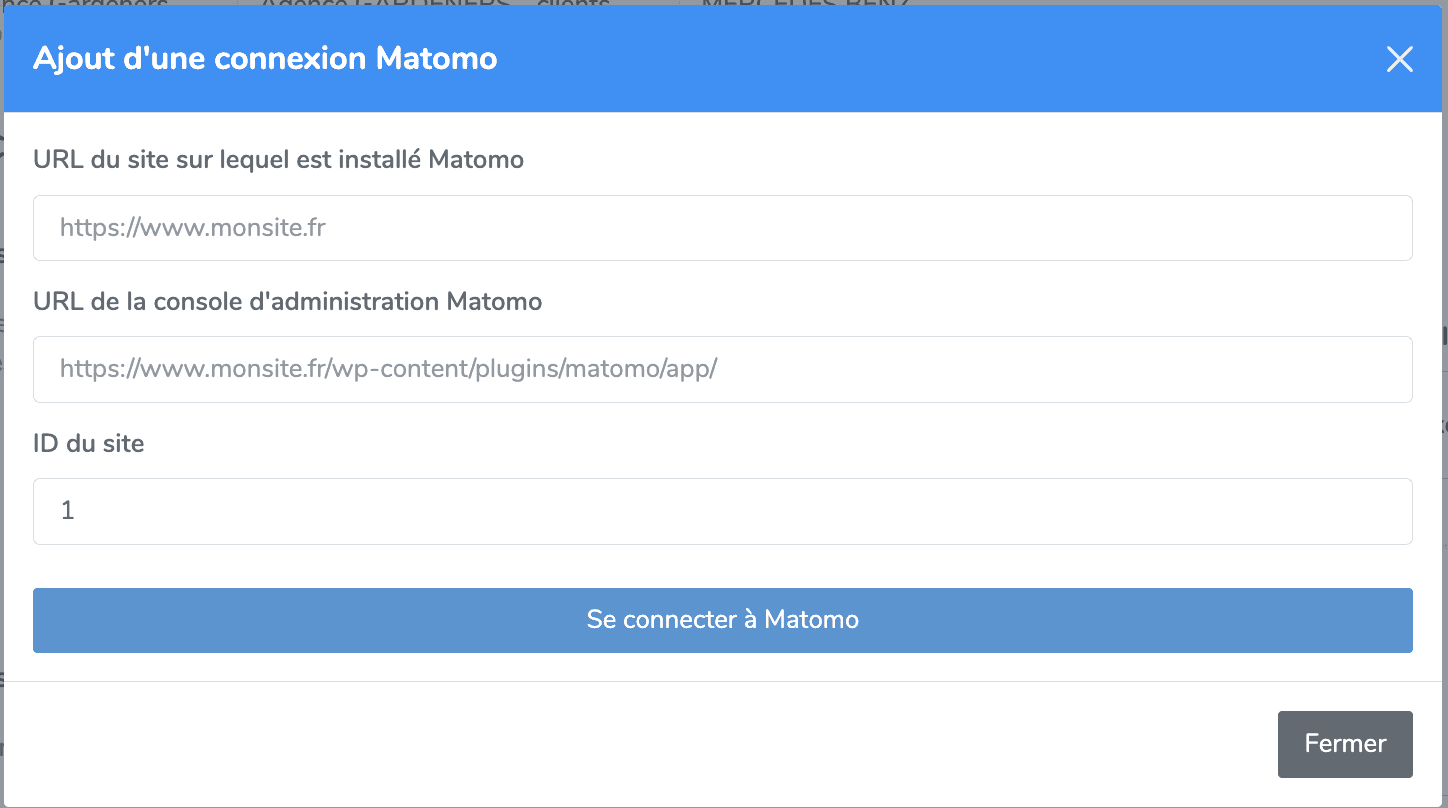Screen dimensions: 1448x808
Task: Click the wp-content plugins matomo placeholder text
Action: click(x=388, y=369)
